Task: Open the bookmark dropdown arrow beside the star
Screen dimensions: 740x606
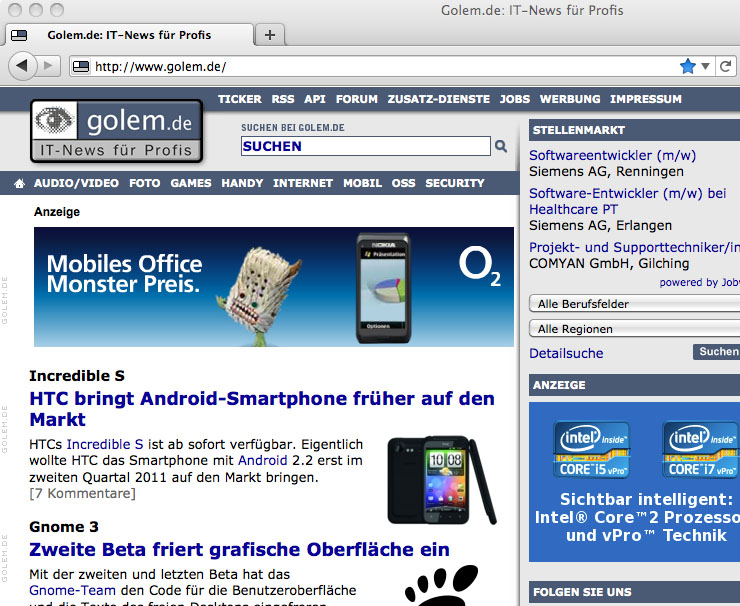Action: coord(705,66)
